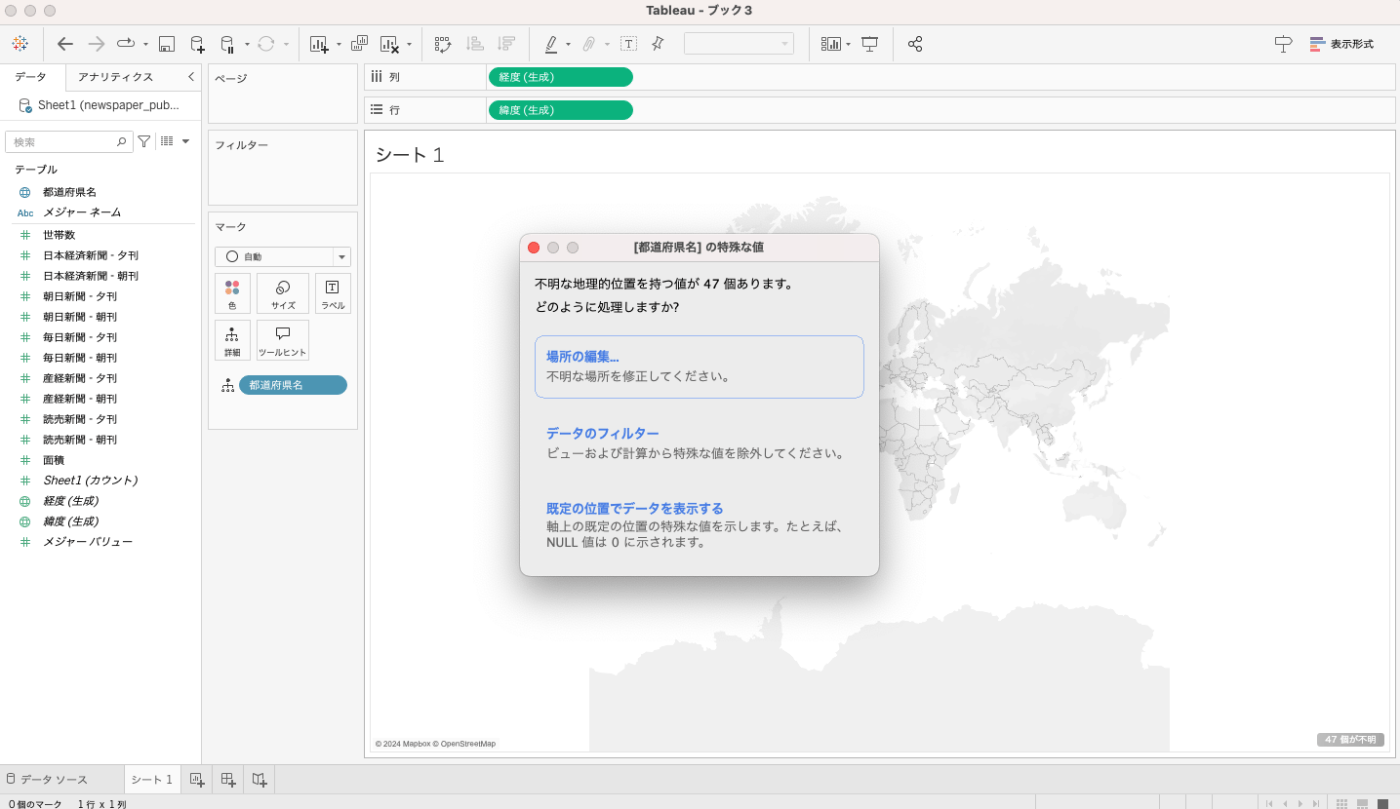Add a new data source icon
This screenshot has width=1400, height=809.
[197, 44]
